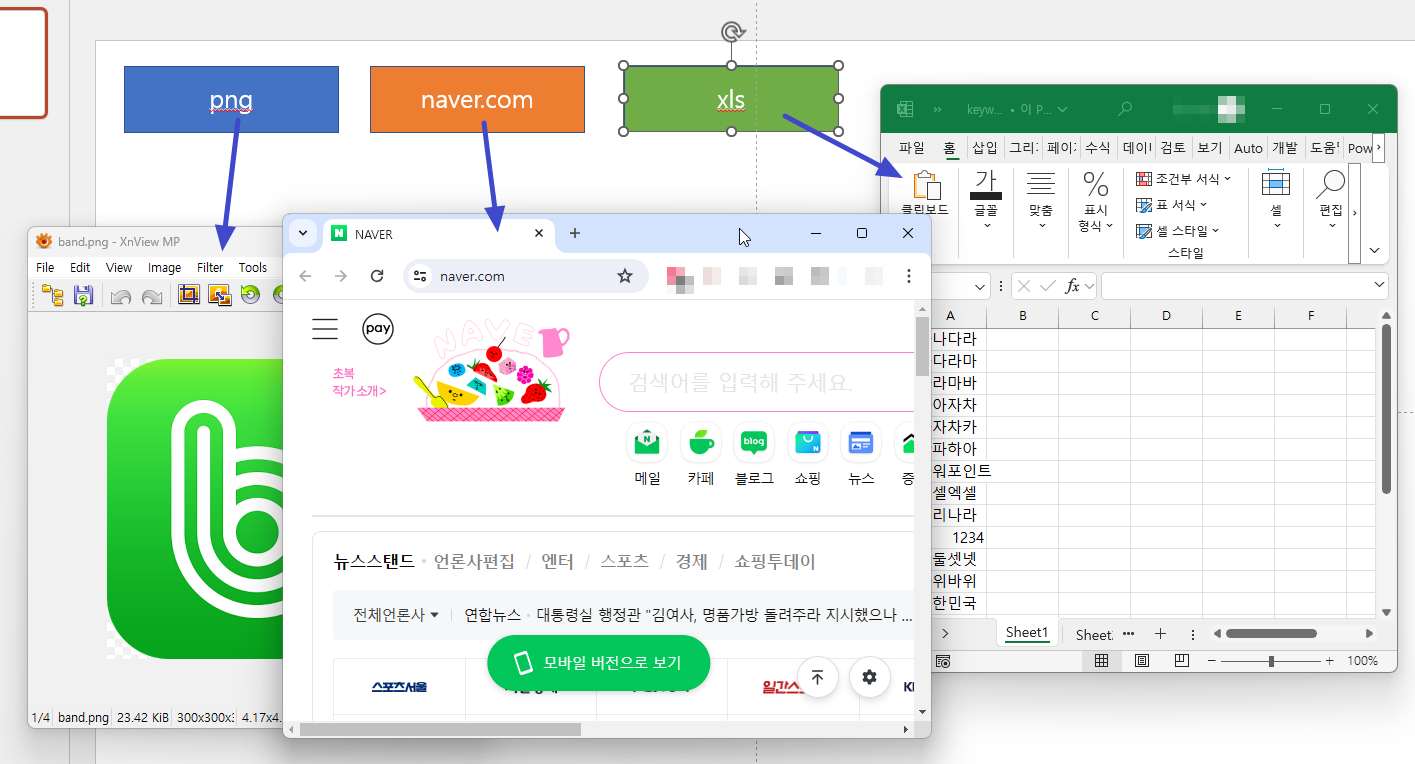Viewport: 1415px width, 764px height.
Task: Click the Undo arrow in XnView toolbar
Action: point(121,295)
